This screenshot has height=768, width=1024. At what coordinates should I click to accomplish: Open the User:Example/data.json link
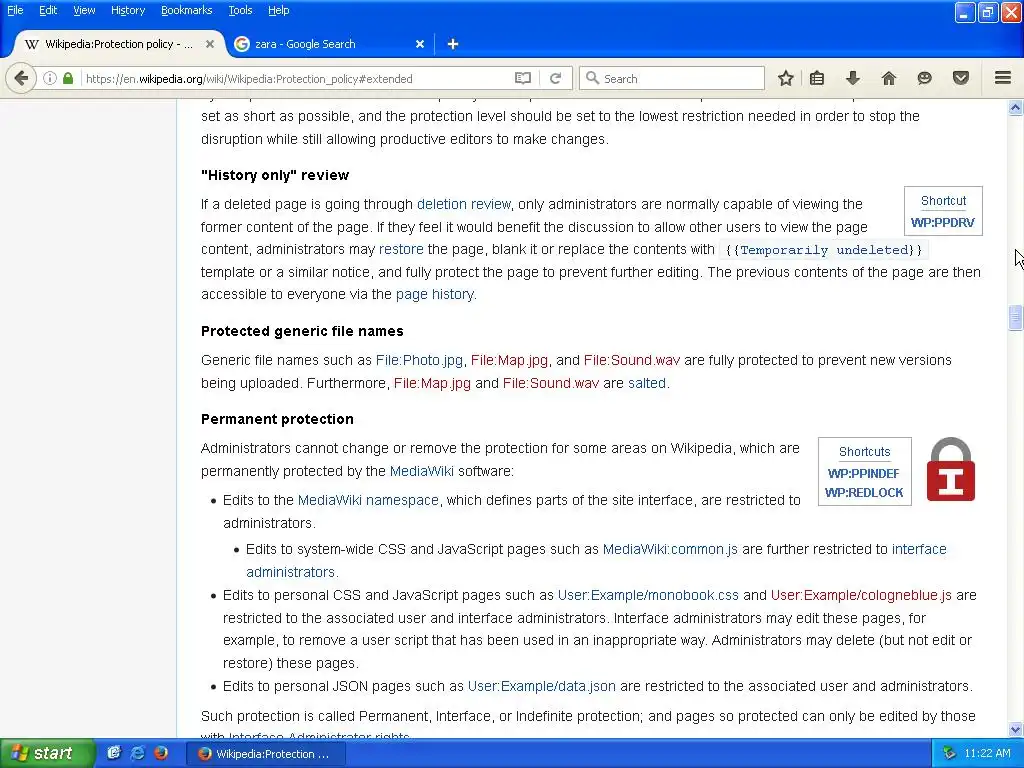541,686
